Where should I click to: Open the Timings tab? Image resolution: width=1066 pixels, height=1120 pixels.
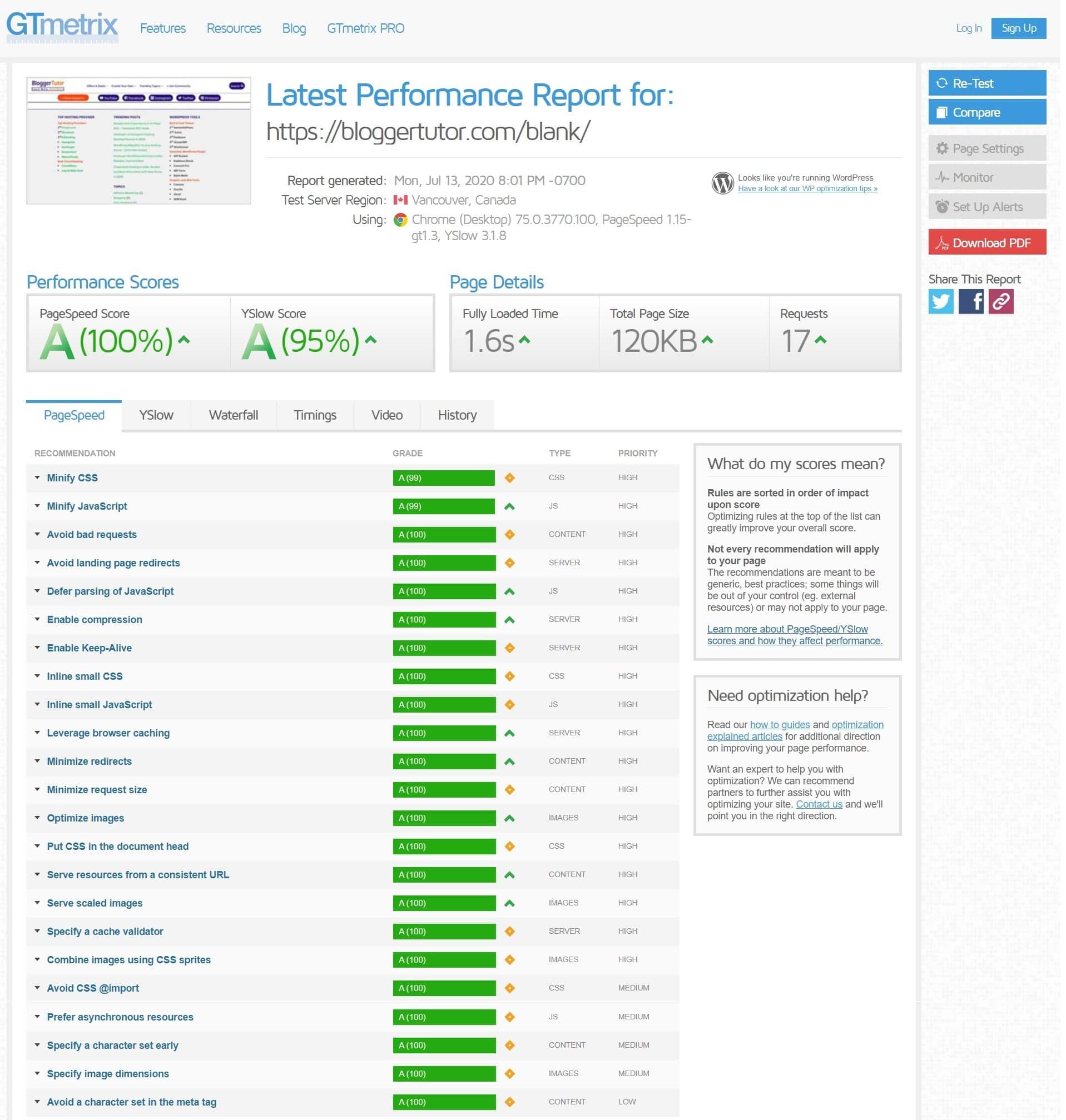pos(315,415)
